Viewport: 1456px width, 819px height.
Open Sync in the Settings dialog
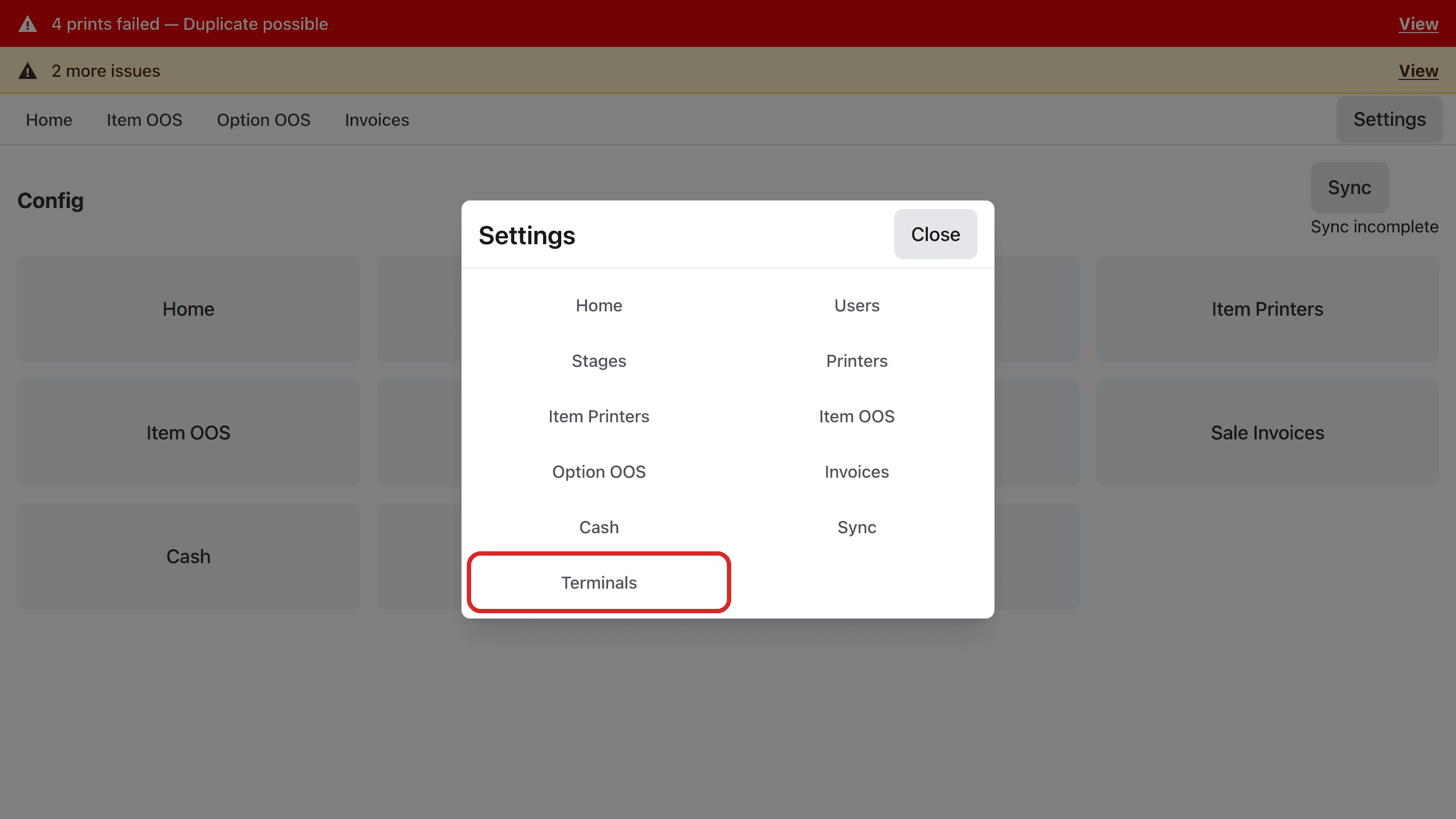(x=857, y=527)
